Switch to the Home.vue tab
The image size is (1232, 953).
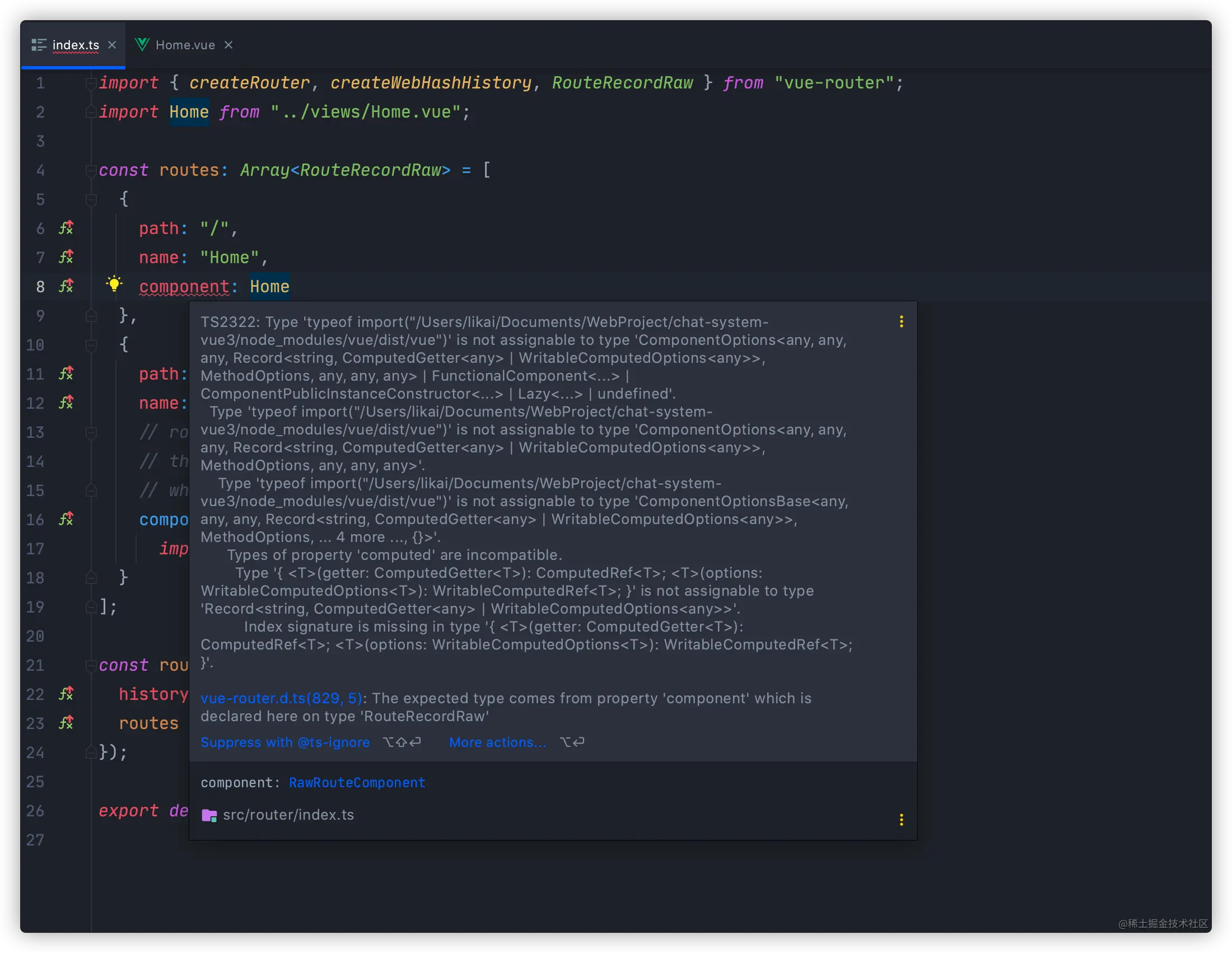[x=185, y=45]
